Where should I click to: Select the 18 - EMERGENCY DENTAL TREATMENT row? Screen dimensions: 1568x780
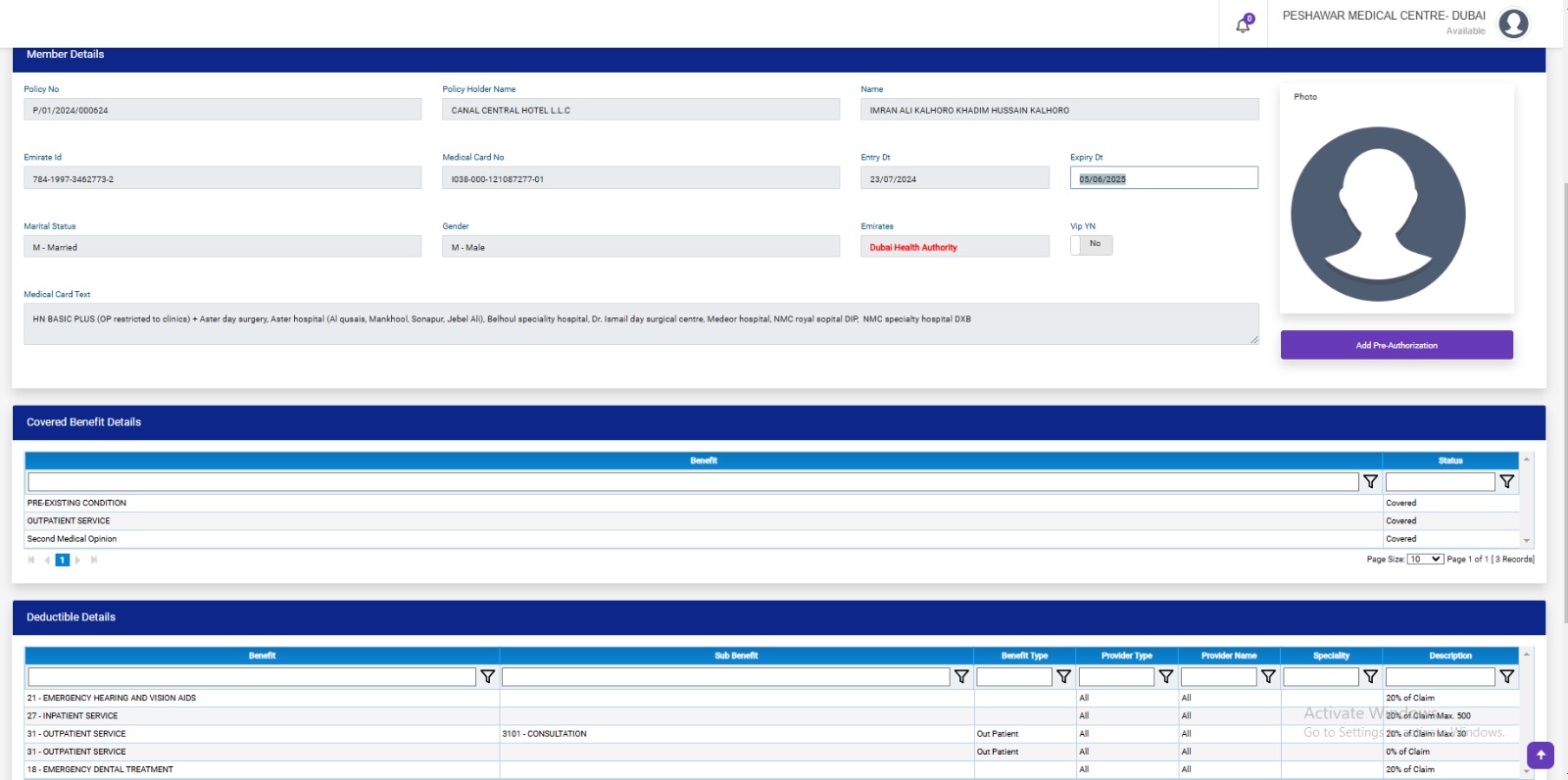(772, 769)
